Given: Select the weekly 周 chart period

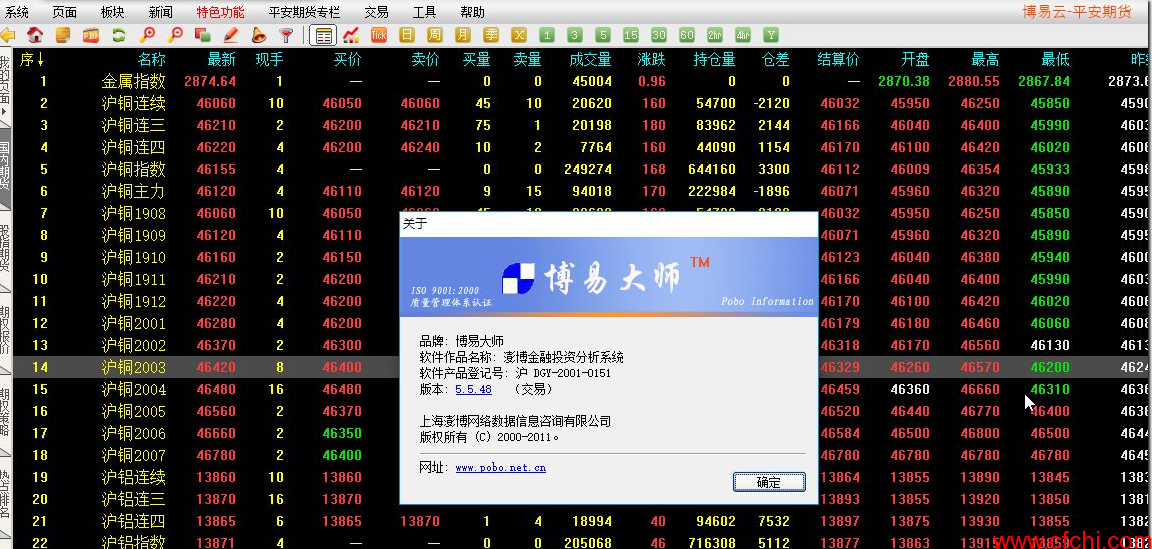Looking at the screenshot, I should 435,35.
